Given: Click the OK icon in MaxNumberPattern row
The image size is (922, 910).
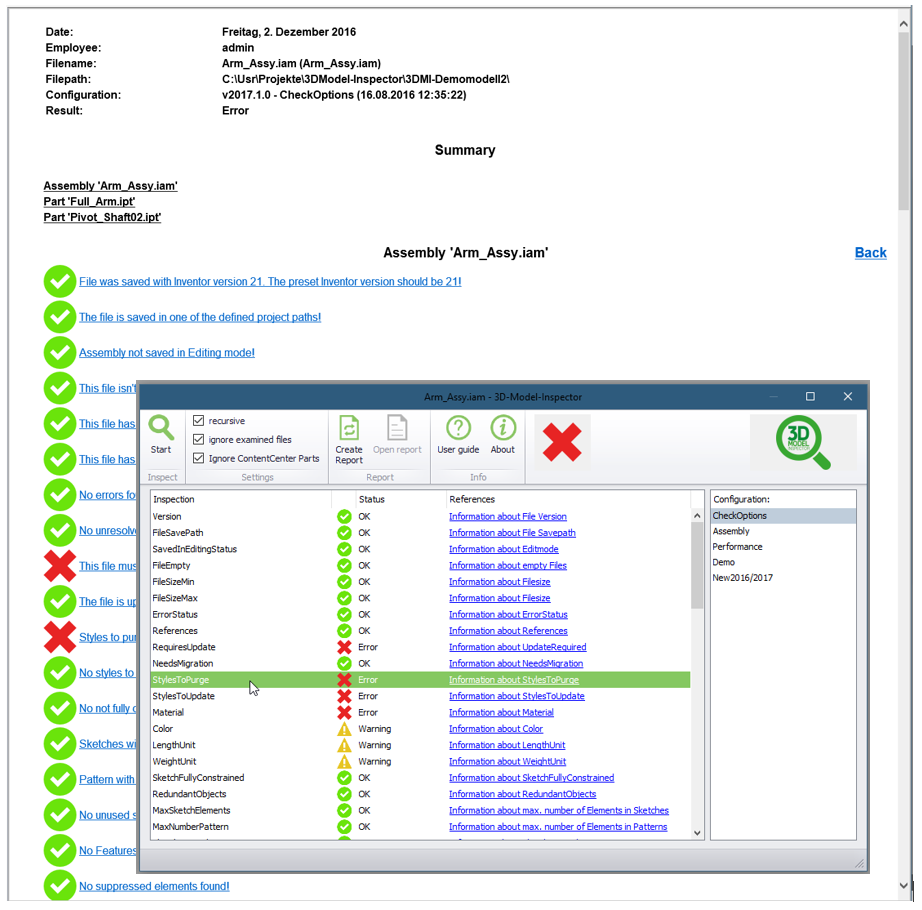Looking at the screenshot, I should (344, 827).
